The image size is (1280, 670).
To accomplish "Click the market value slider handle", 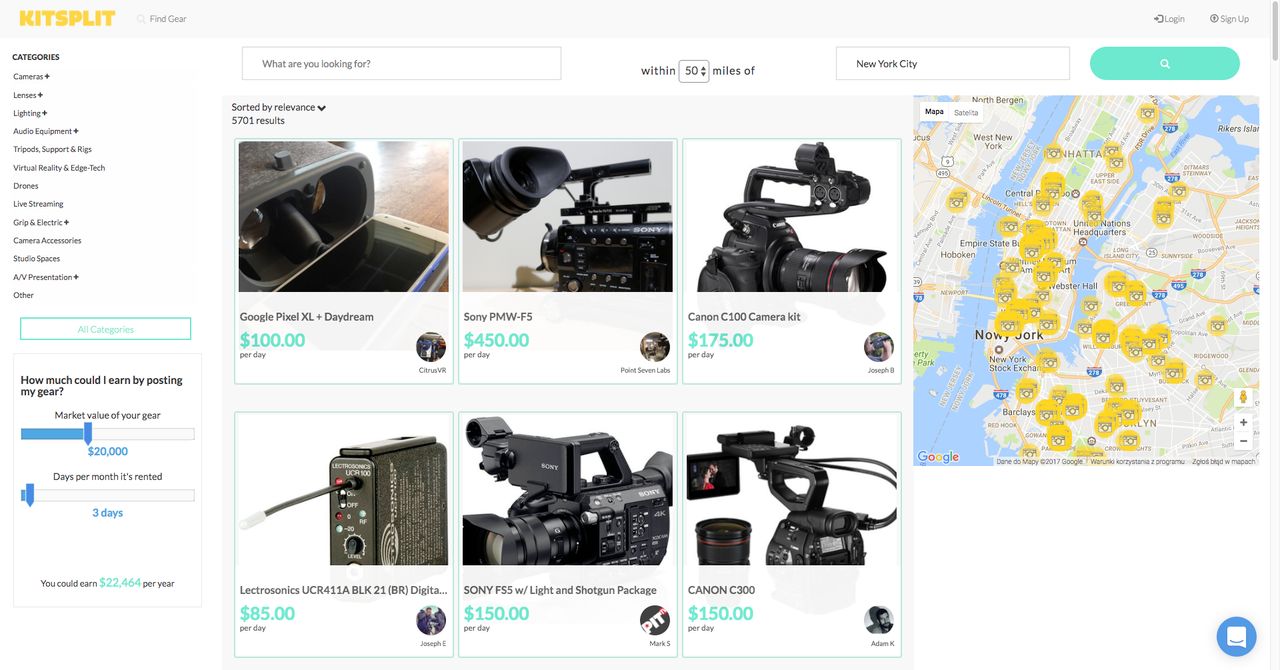I will coord(88,434).
